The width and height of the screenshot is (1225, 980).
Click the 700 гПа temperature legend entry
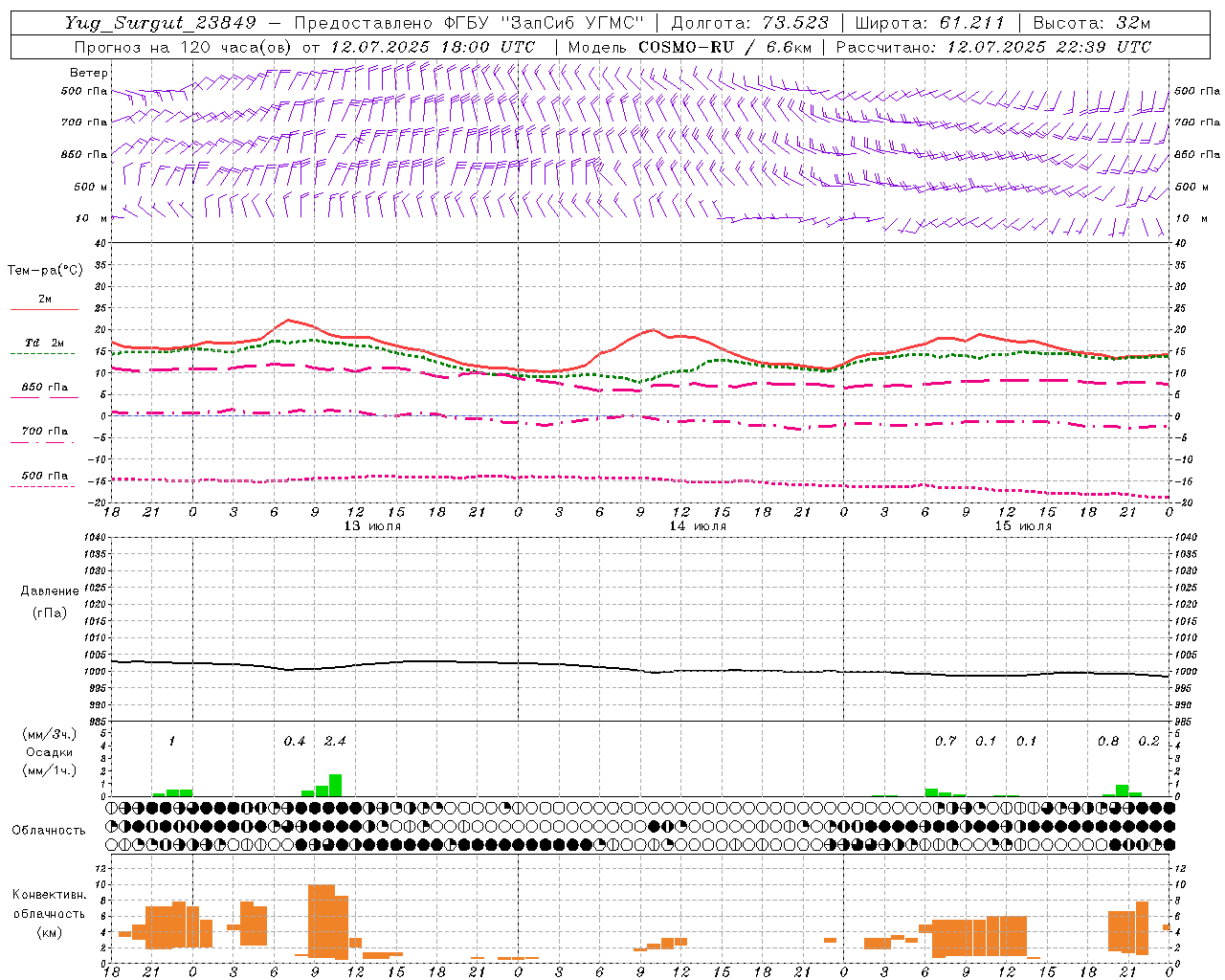[45, 432]
